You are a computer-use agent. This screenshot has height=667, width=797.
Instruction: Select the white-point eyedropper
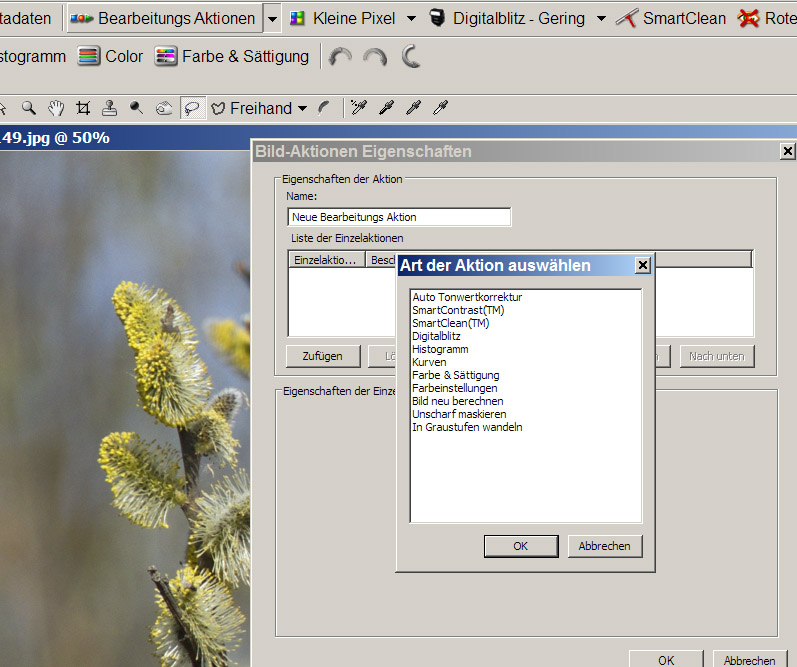[x=440, y=107]
